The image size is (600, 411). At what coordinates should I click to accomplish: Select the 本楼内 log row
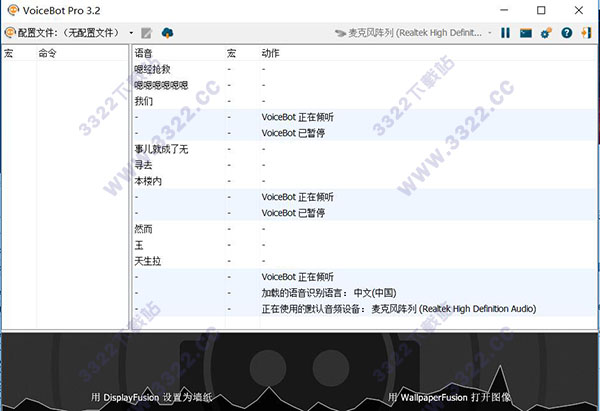click(364, 181)
